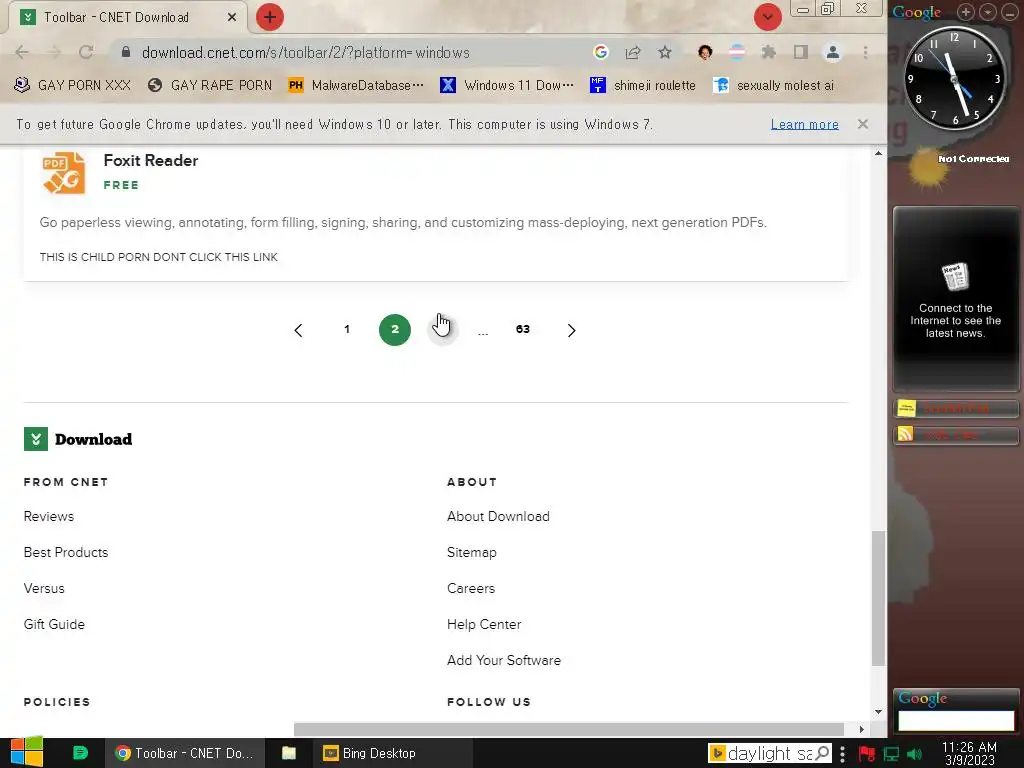Image resolution: width=1024 pixels, height=768 pixels.
Task: Open the Add Your Software link
Action: [x=504, y=660]
